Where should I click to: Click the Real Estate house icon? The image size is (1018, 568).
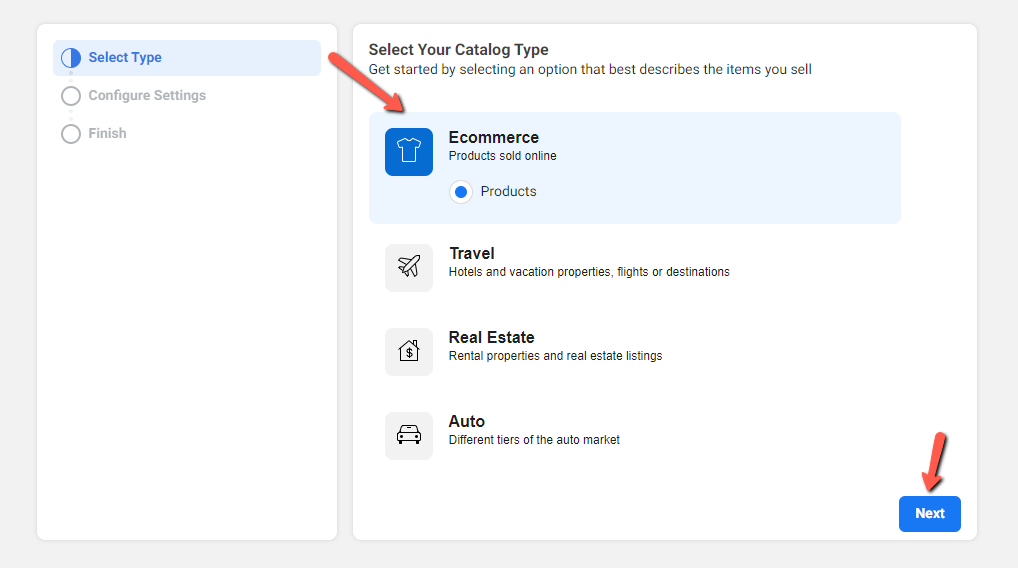408,351
